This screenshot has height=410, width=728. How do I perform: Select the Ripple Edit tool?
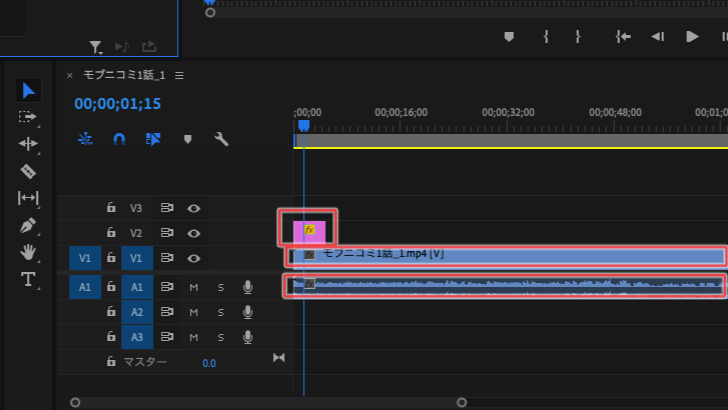pyautogui.click(x=28, y=144)
